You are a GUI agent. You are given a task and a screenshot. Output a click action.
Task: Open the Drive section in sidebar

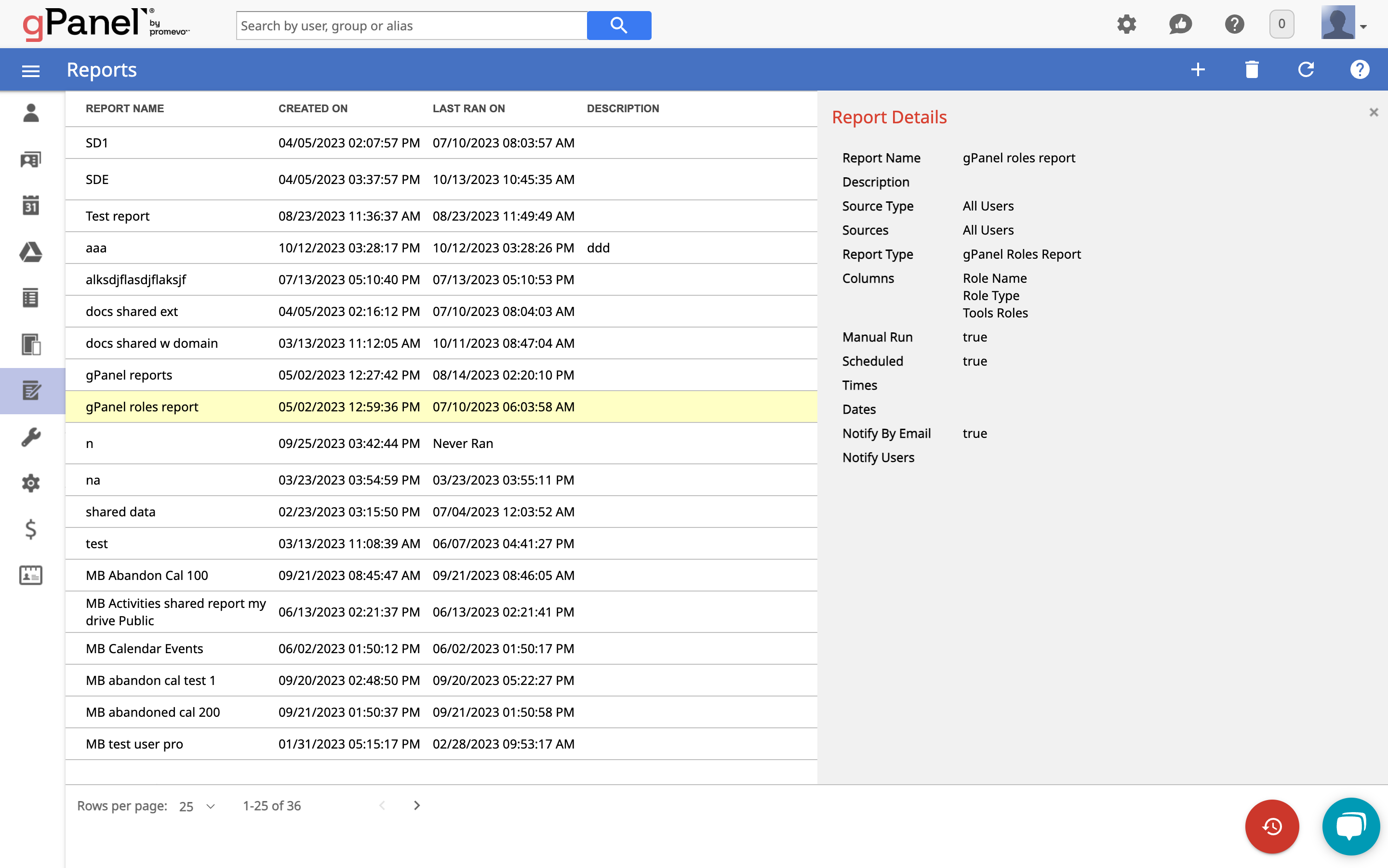tap(31, 251)
